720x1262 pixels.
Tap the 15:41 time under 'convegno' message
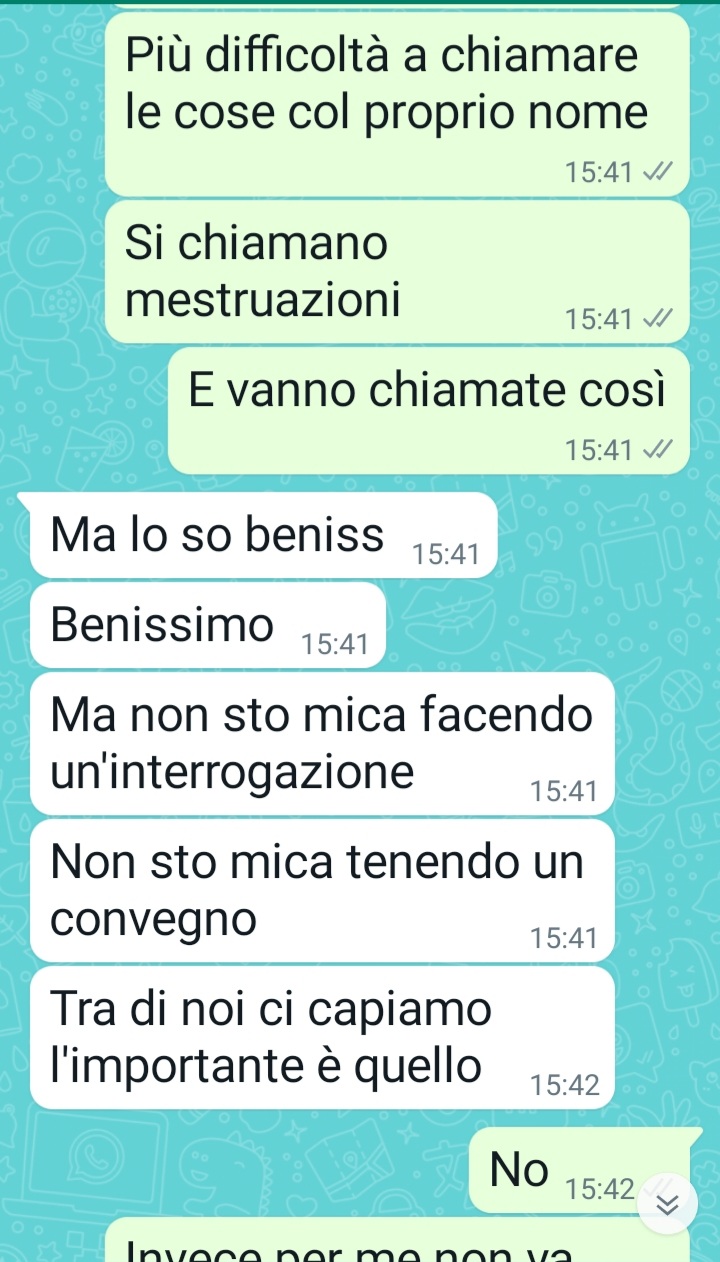565,938
